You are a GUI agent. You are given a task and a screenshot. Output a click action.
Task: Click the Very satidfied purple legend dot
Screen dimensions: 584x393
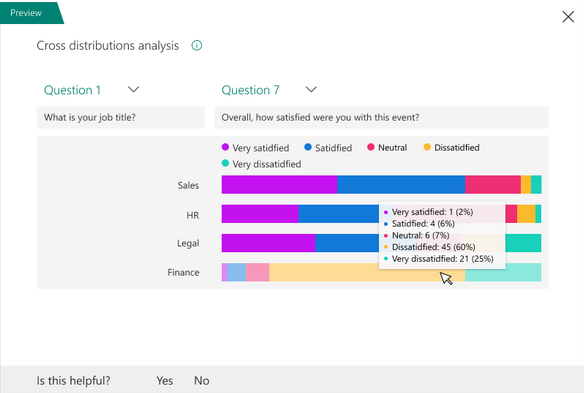tap(225, 147)
